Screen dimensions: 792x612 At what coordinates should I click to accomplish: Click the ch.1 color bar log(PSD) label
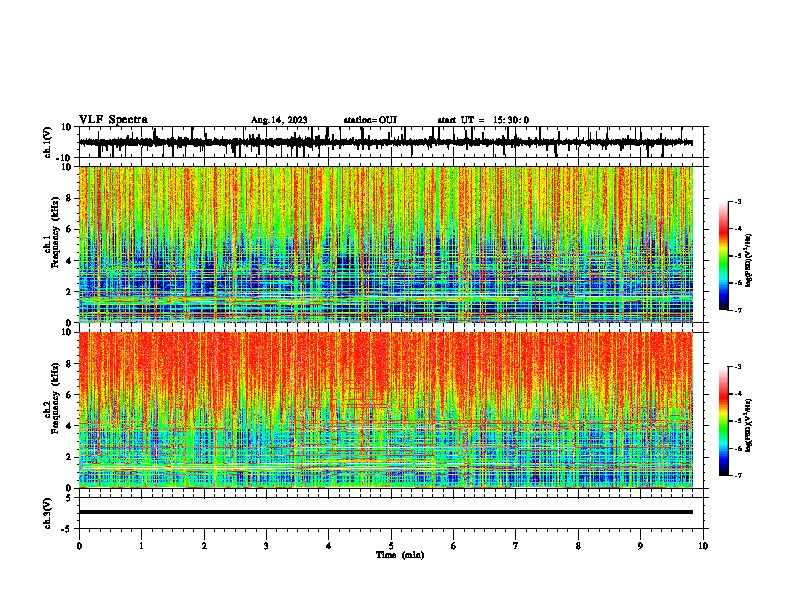(x=749, y=261)
